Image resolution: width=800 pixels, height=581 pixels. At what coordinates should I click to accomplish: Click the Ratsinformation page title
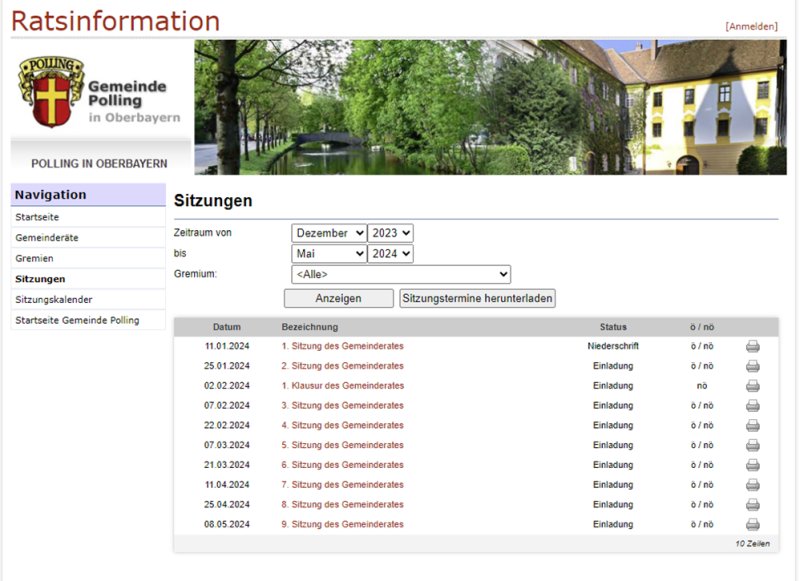click(115, 21)
